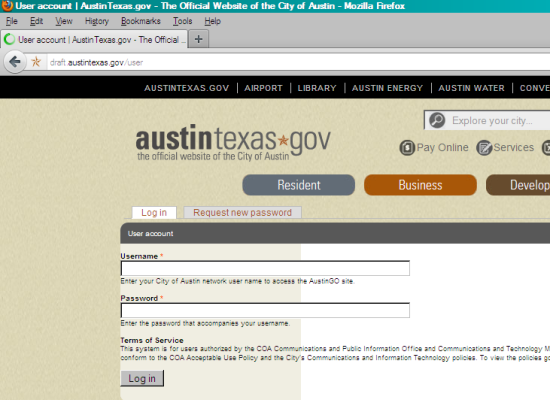
Task: Open the Bookmarks menu
Action: [x=141, y=21]
